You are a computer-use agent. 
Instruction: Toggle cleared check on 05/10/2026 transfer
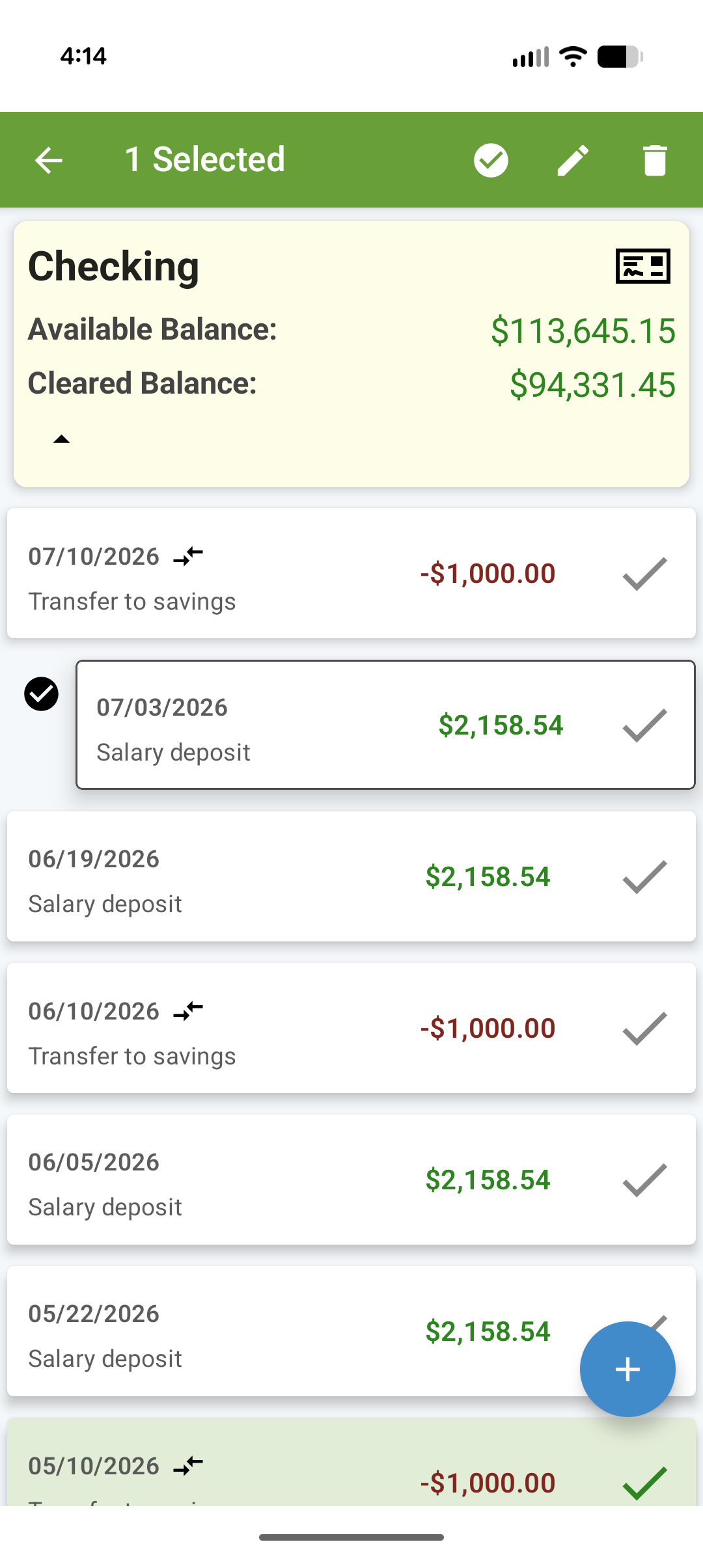[x=644, y=1483]
